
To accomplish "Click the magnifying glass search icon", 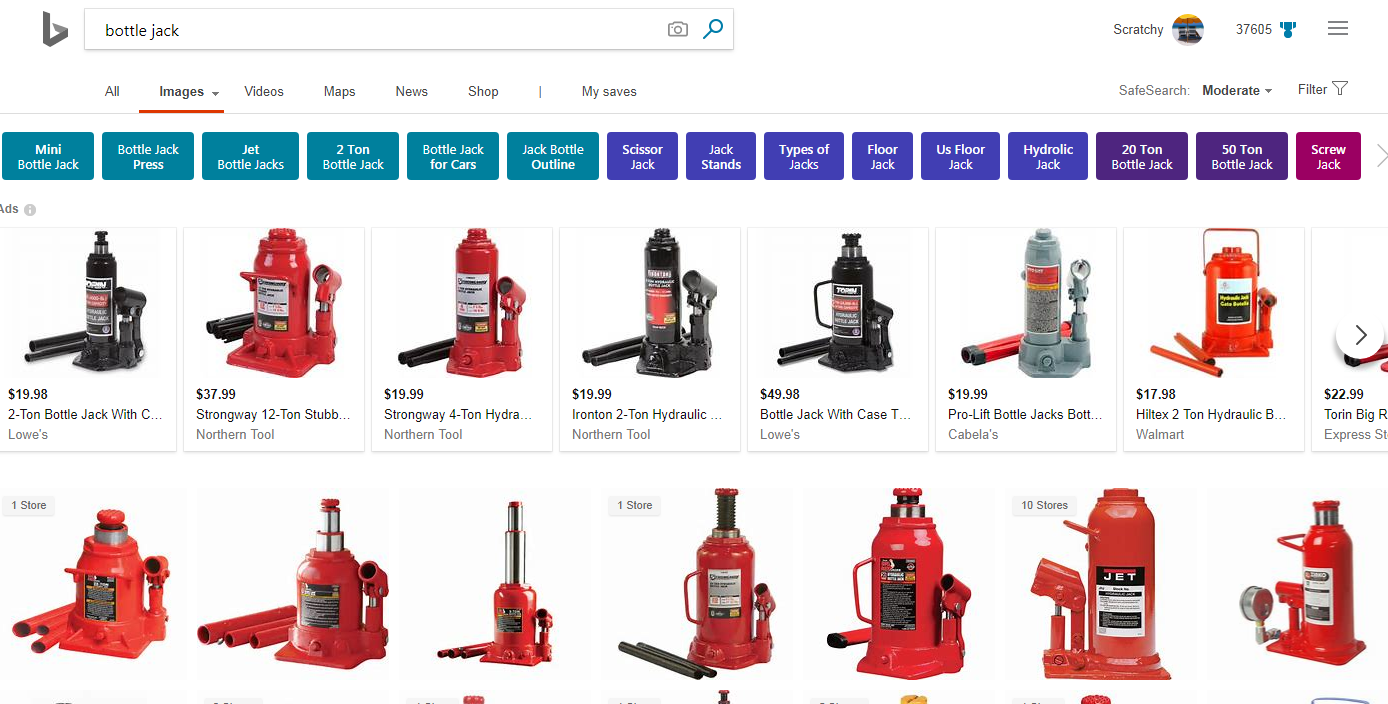I will pyautogui.click(x=713, y=30).
